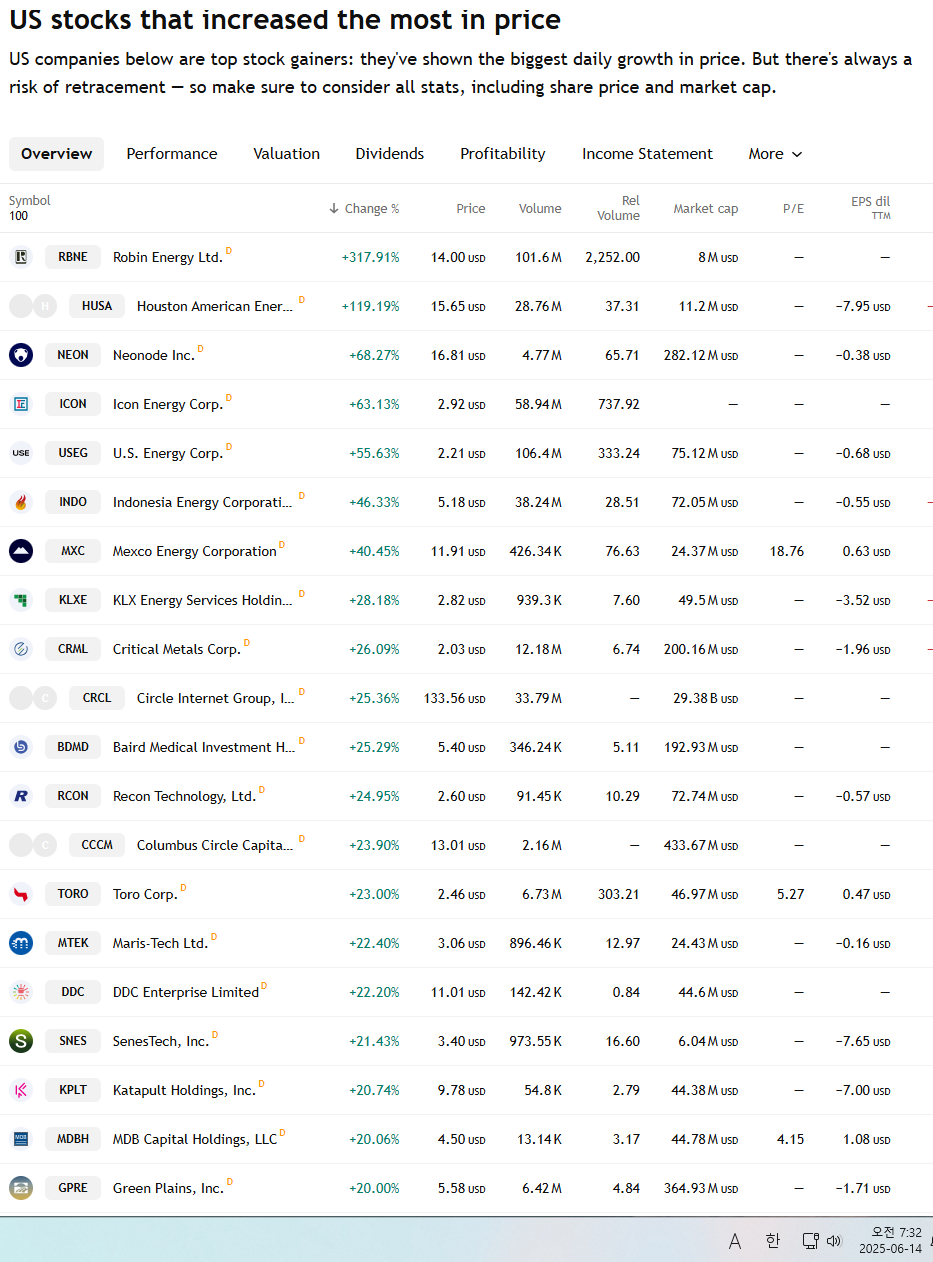Viewport: 933px width, 1262px height.
Task: Open the Neonode Inc. company link
Action: coord(154,355)
